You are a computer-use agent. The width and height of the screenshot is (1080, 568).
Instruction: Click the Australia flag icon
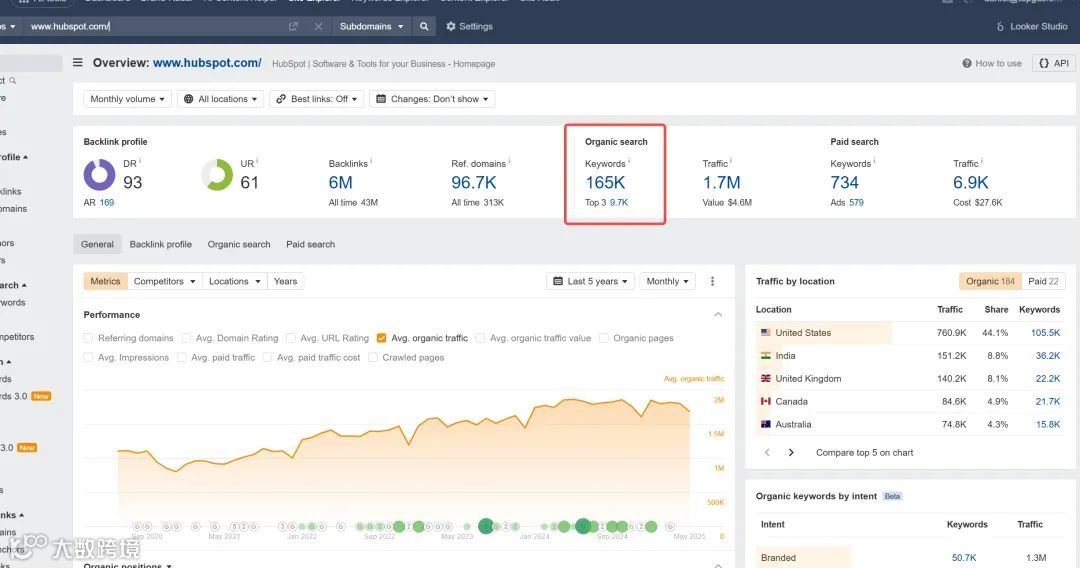tap(765, 424)
